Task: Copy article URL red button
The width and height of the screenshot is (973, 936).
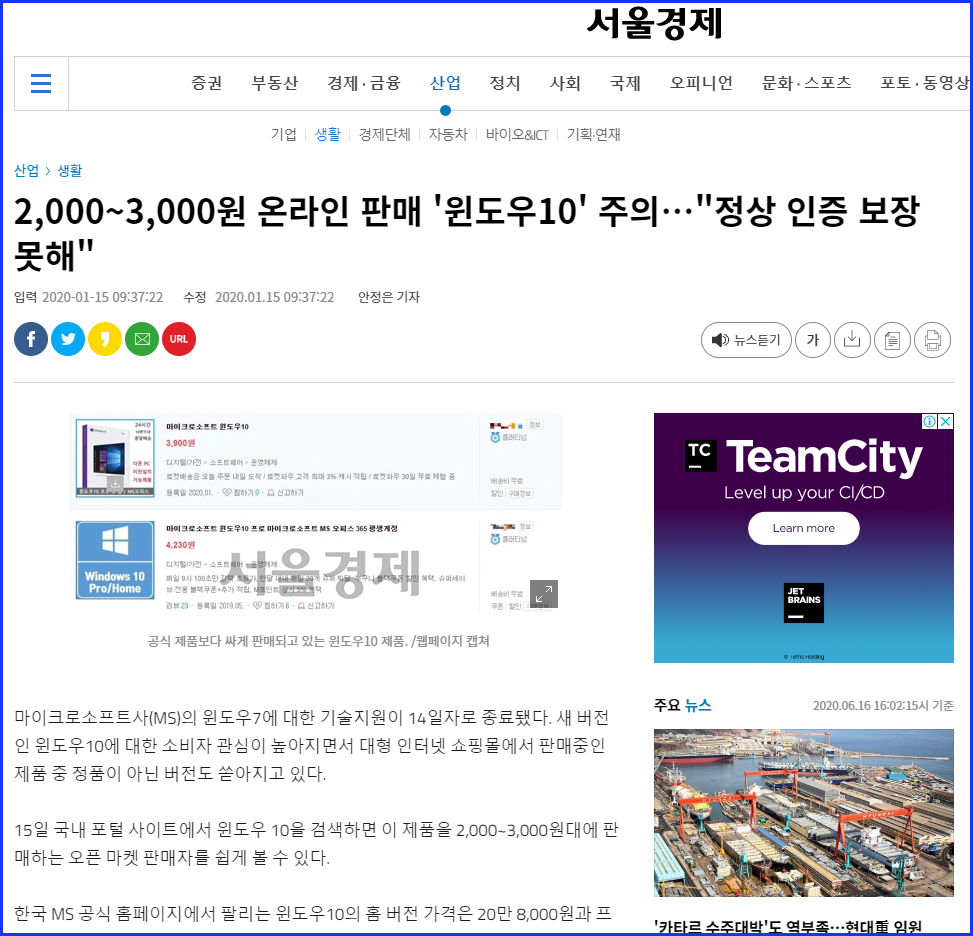Action: tap(179, 339)
